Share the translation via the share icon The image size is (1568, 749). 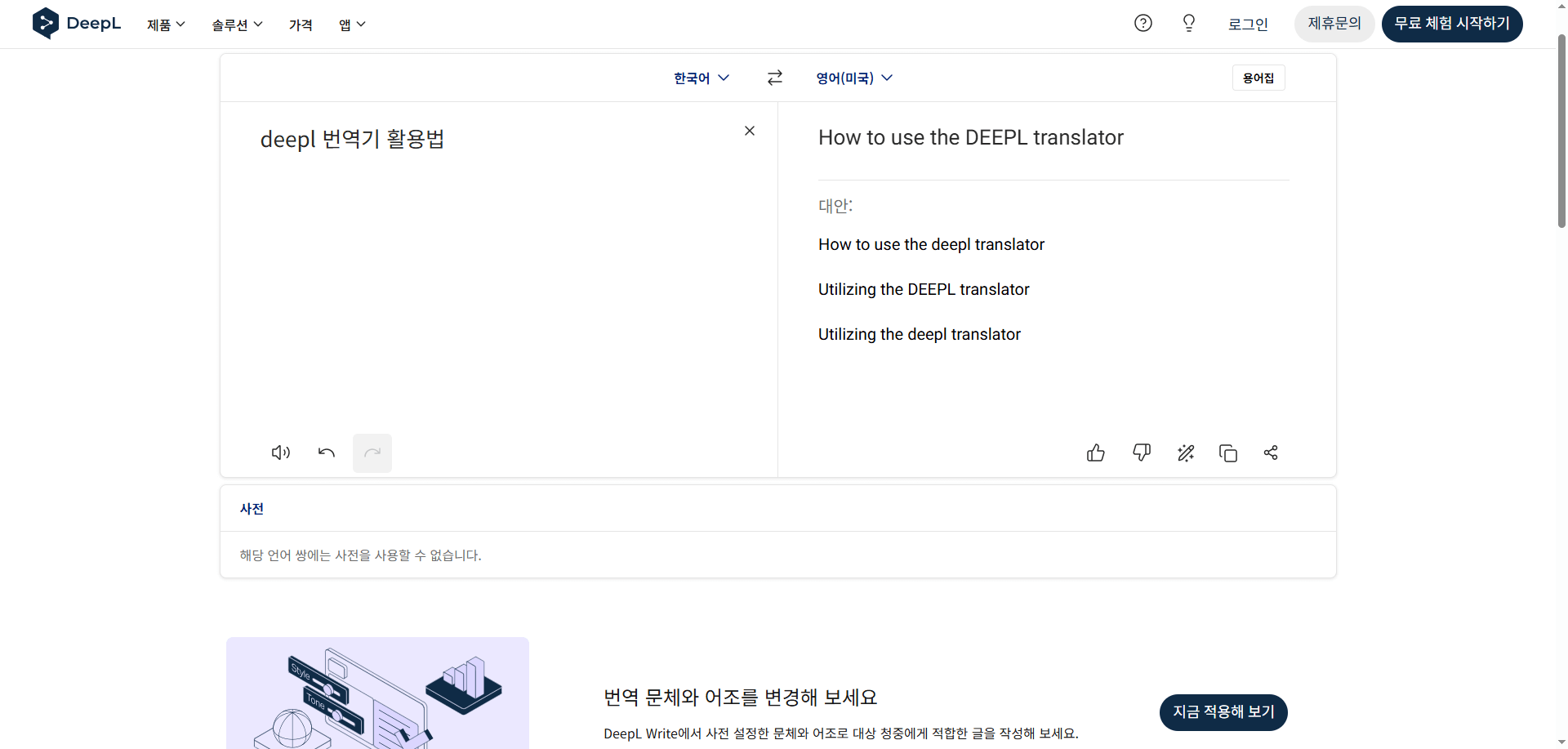pos(1271,453)
